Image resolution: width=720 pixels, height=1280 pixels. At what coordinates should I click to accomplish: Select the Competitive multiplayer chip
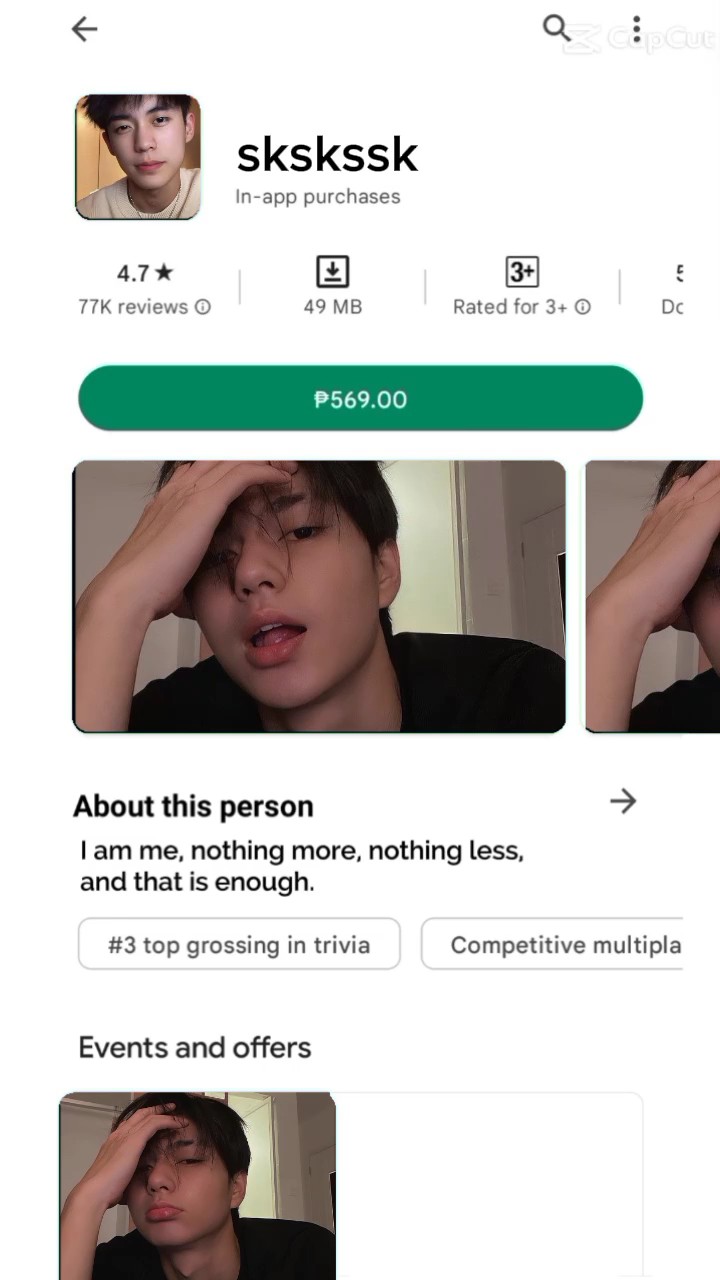(552, 944)
